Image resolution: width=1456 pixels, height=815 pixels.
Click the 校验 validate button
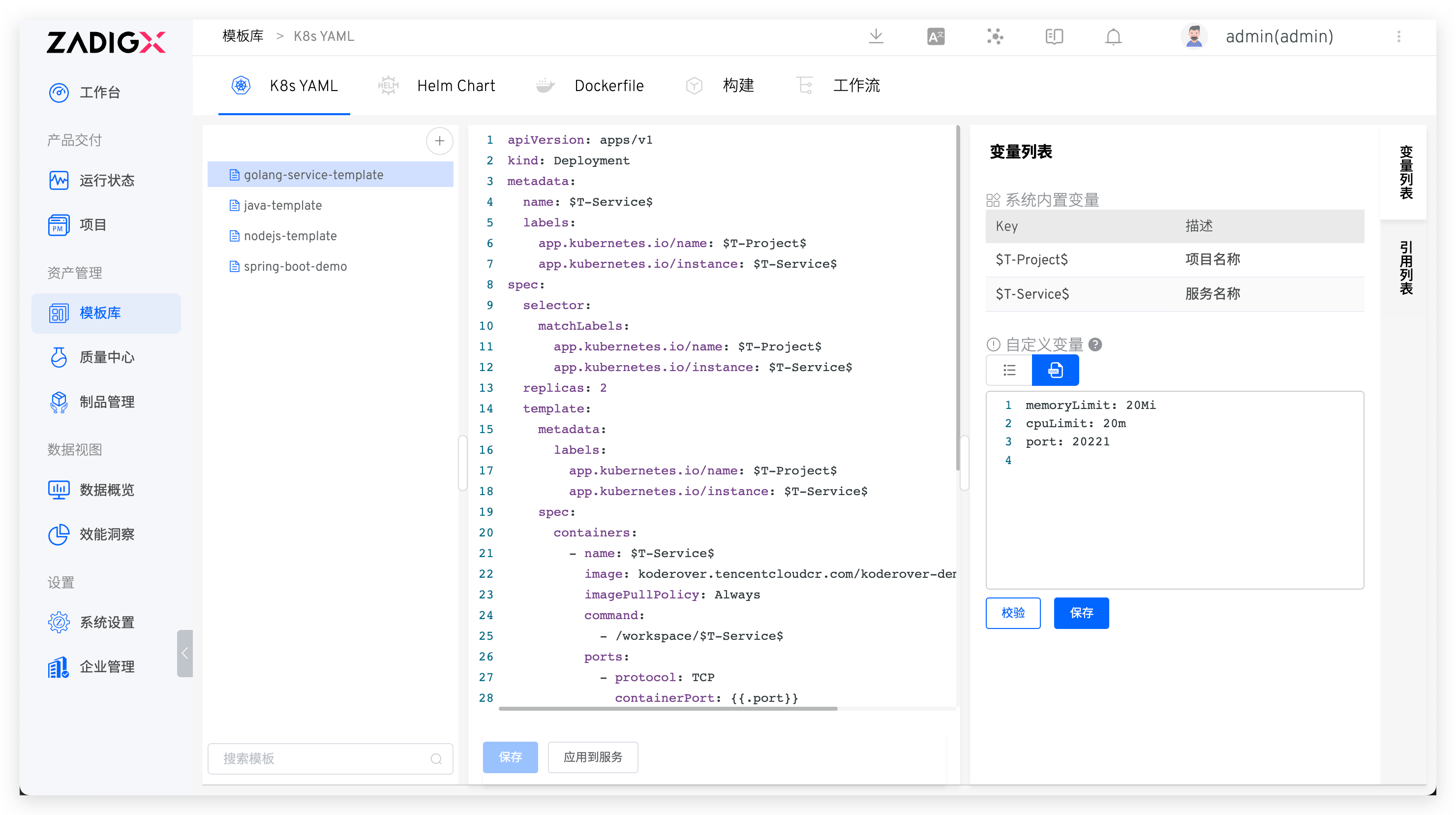click(1013, 613)
